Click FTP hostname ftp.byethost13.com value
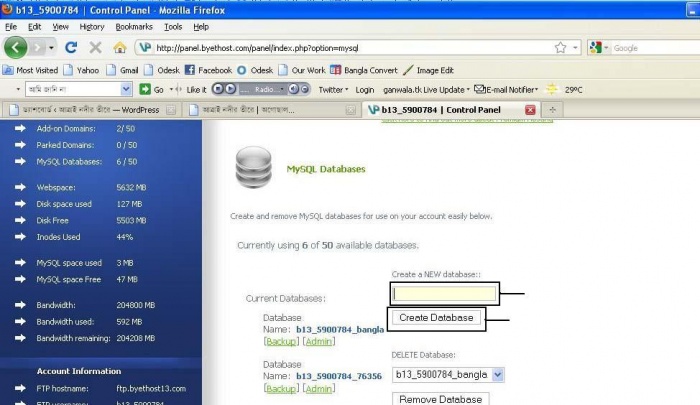700x405 pixels. click(151, 388)
